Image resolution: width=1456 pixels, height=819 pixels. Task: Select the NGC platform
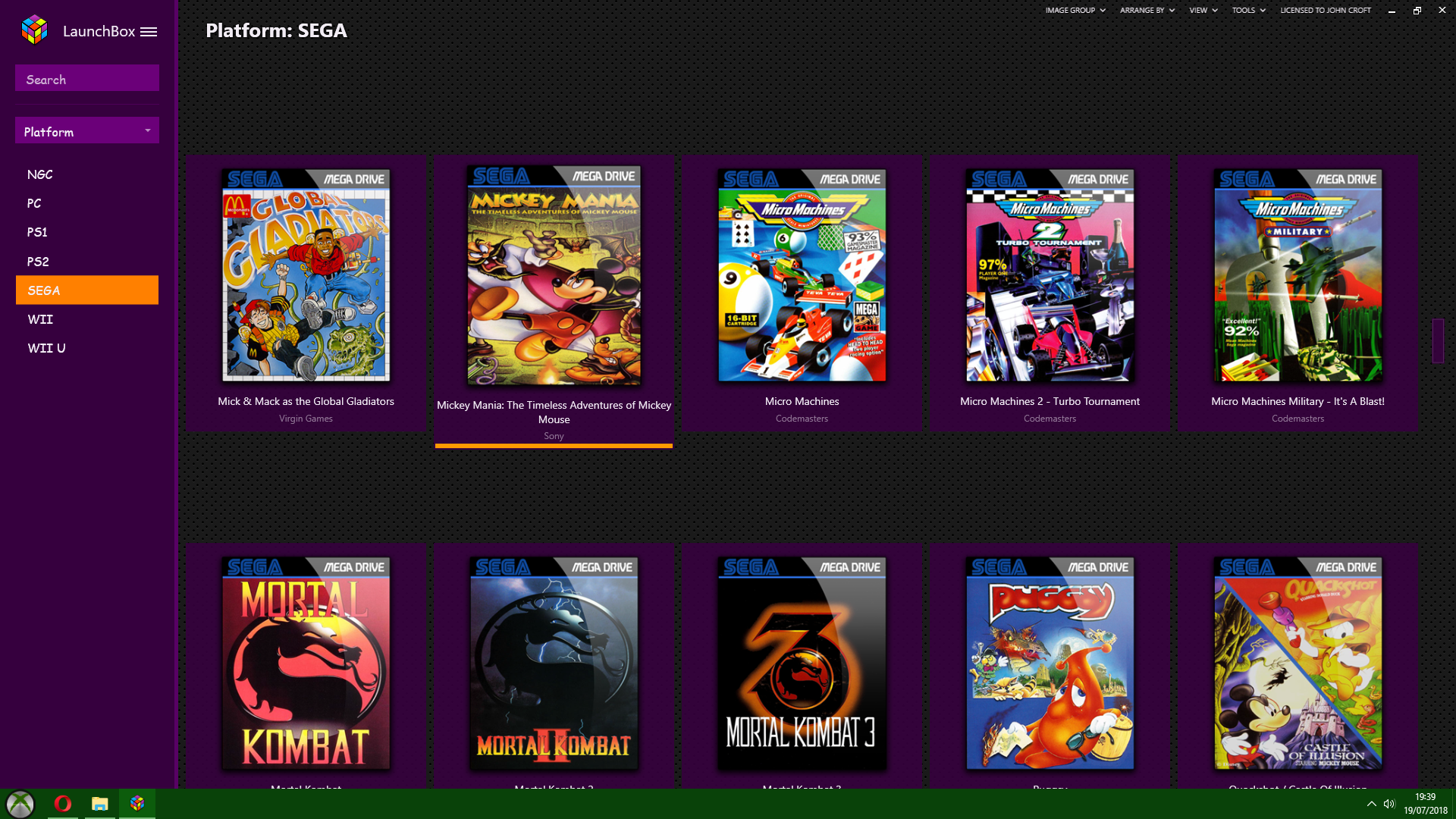87,174
